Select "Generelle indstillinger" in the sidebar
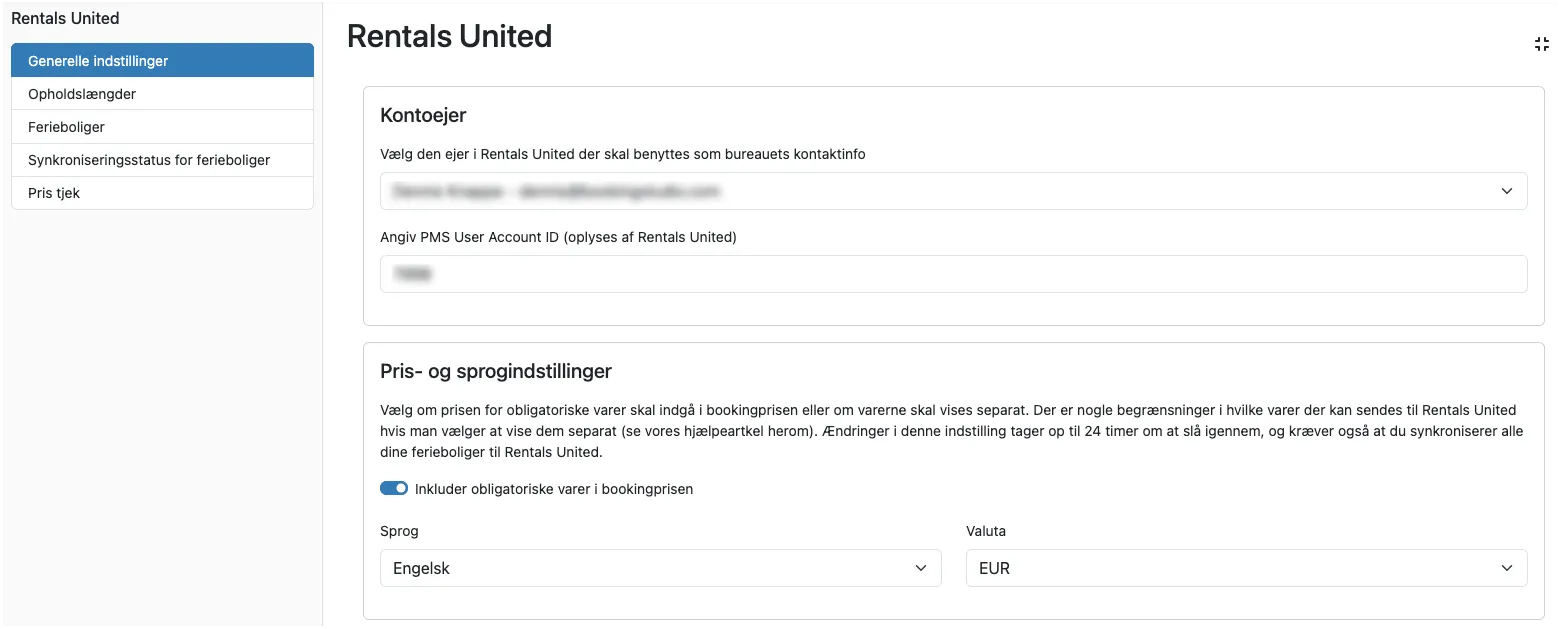The width and height of the screenshot is (1560, 629). pos(100,60)
